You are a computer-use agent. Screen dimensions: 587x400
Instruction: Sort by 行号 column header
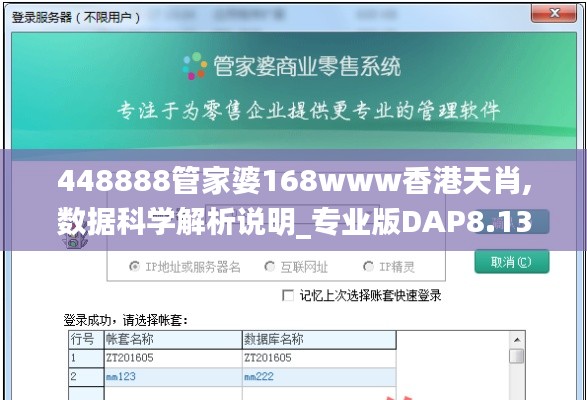(x=86, y=340)
